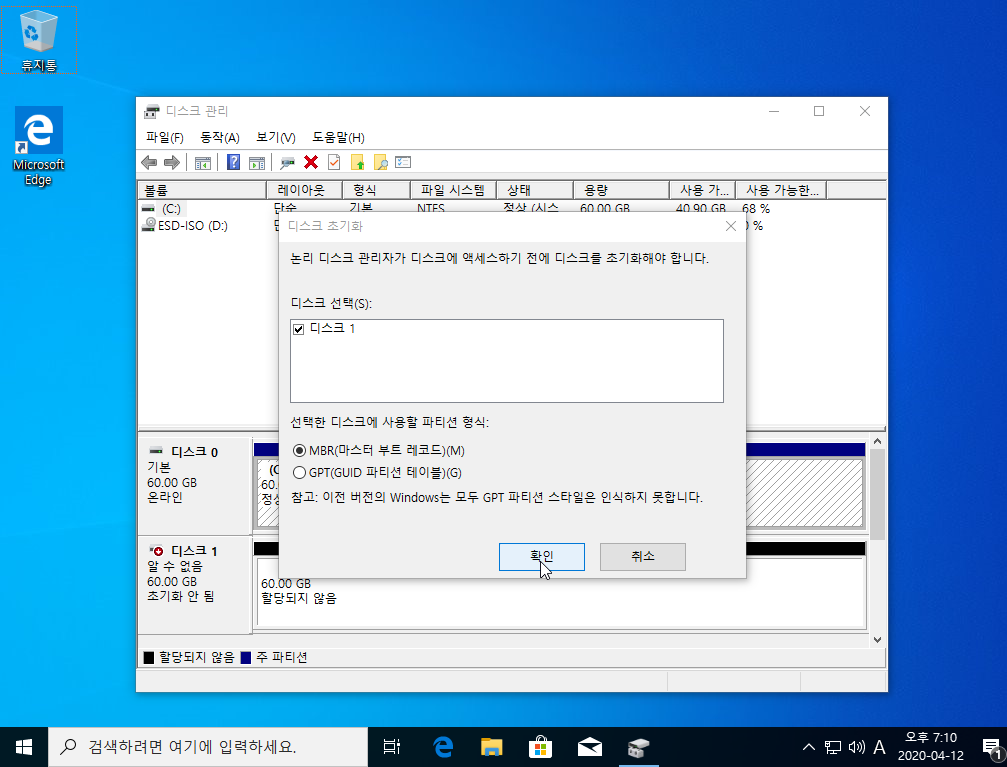The image size is (1007, 767).
Task: Open Help via the blue question mark icon
Action: [234, 163]
